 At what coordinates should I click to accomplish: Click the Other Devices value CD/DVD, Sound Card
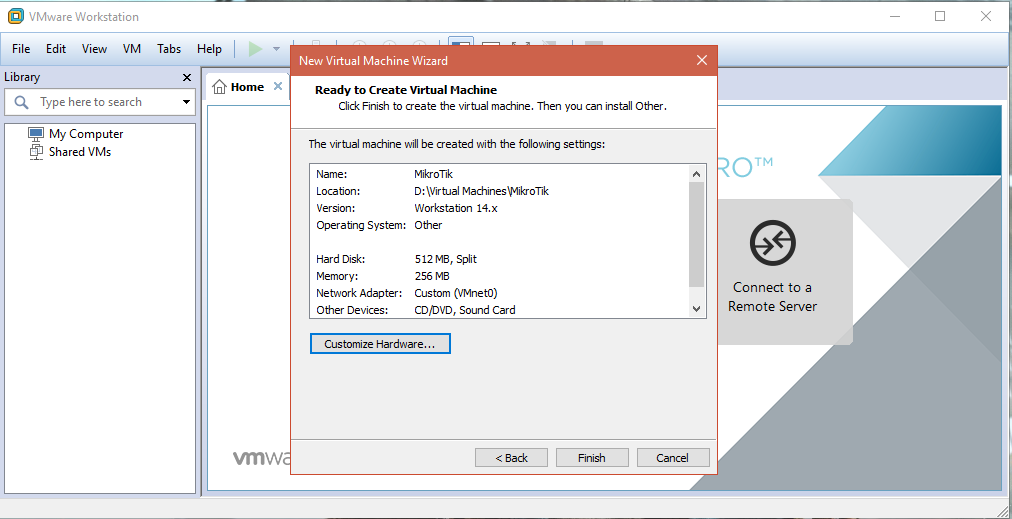point(465,310)
